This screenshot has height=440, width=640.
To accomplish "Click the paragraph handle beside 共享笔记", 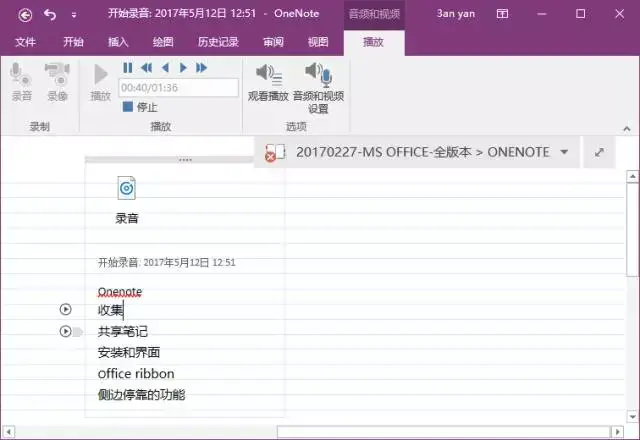I will 77,332.
